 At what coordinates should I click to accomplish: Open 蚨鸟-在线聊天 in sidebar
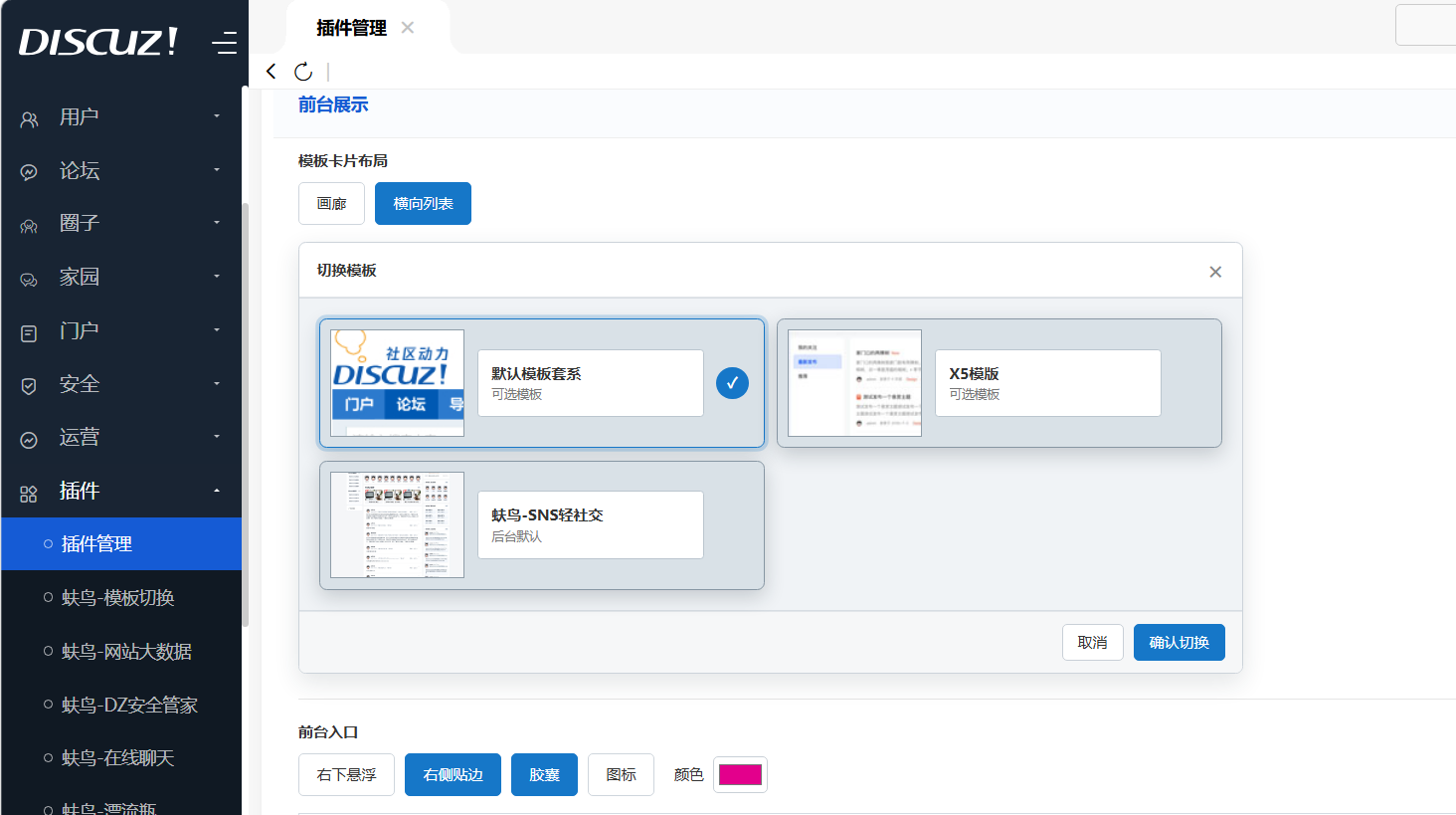click(x=121, y=758)
